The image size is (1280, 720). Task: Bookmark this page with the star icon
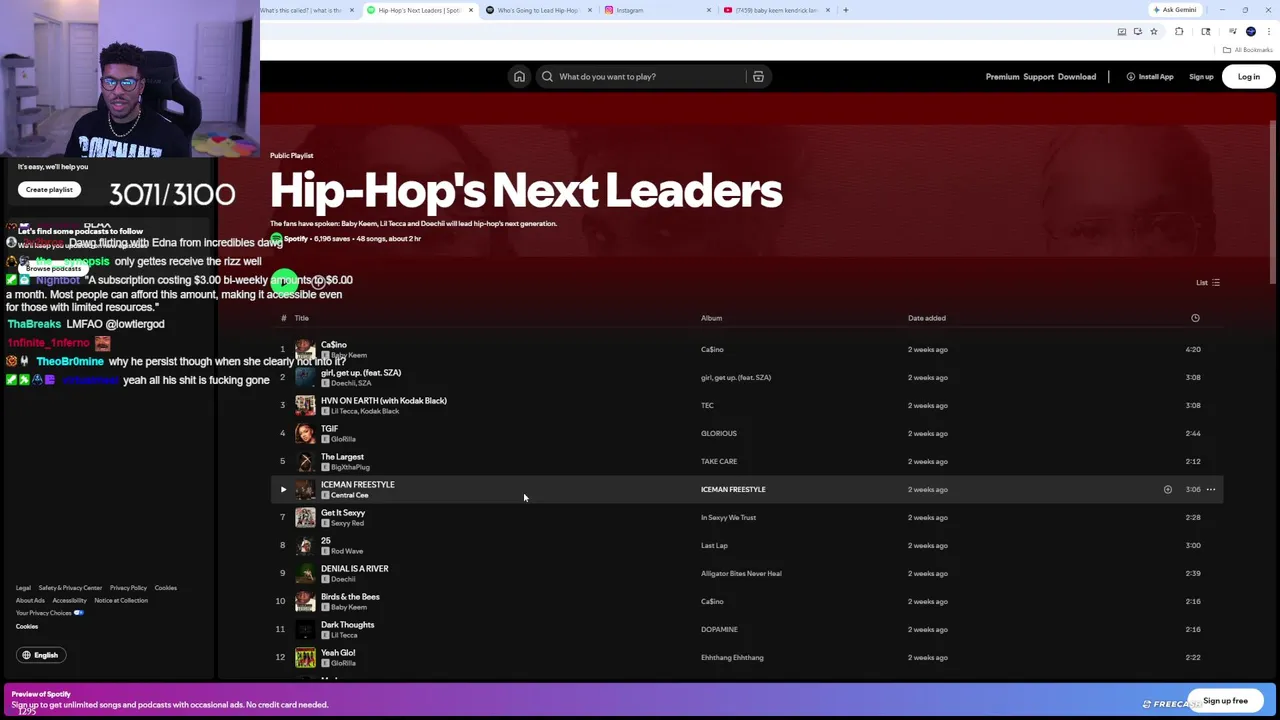click(x=1154, y=31)
